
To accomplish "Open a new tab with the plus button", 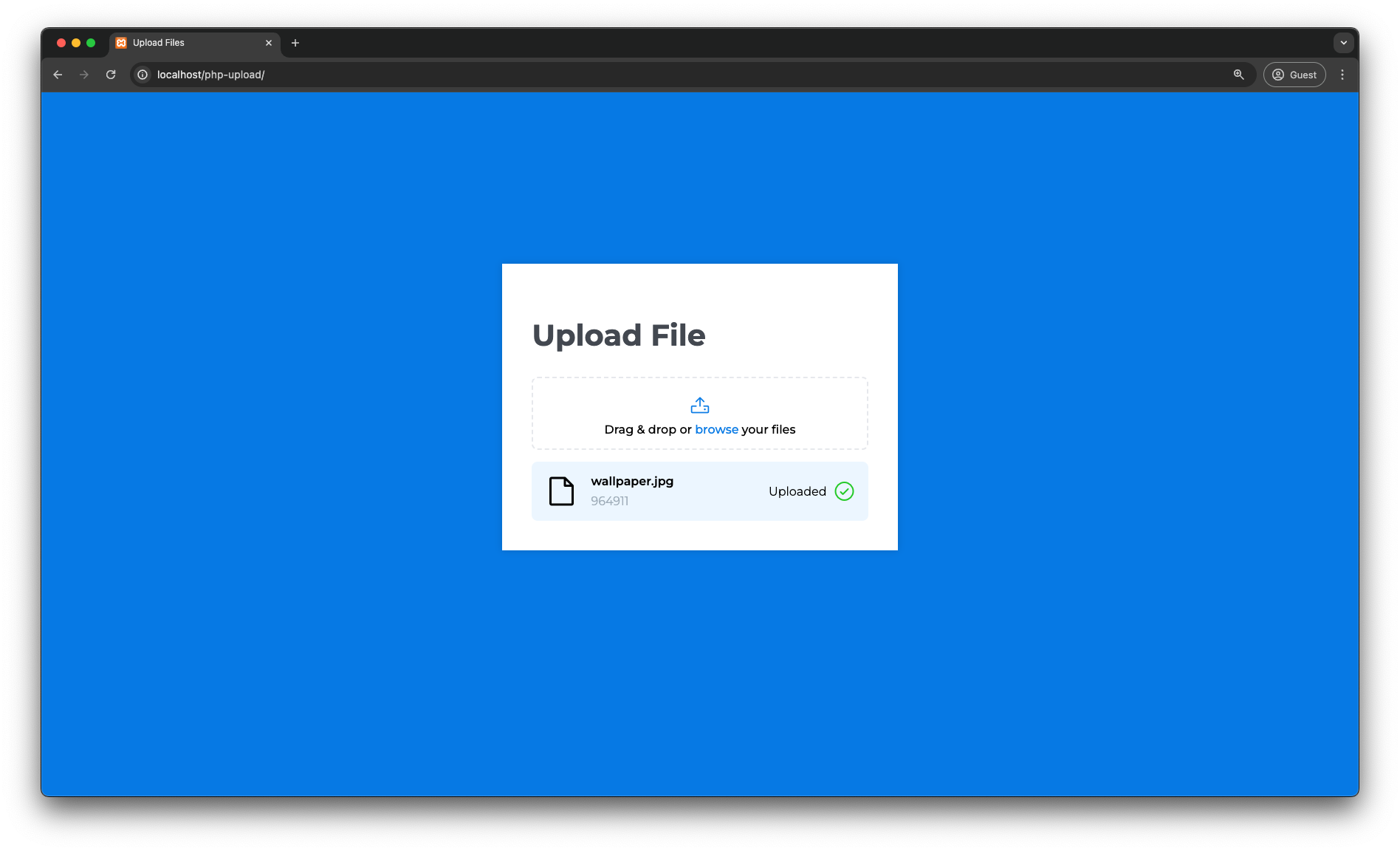I will click(x=295, y=43).
